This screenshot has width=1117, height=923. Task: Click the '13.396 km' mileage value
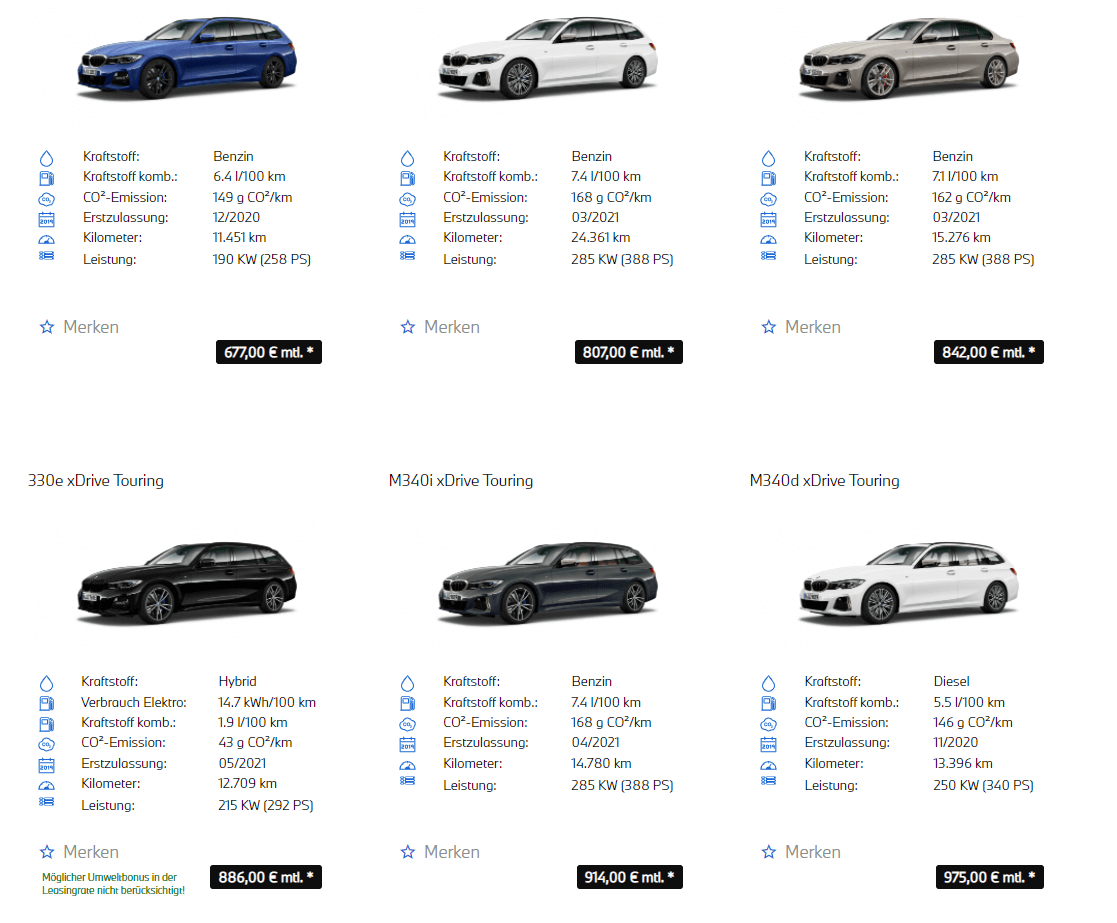pos(962,763)
